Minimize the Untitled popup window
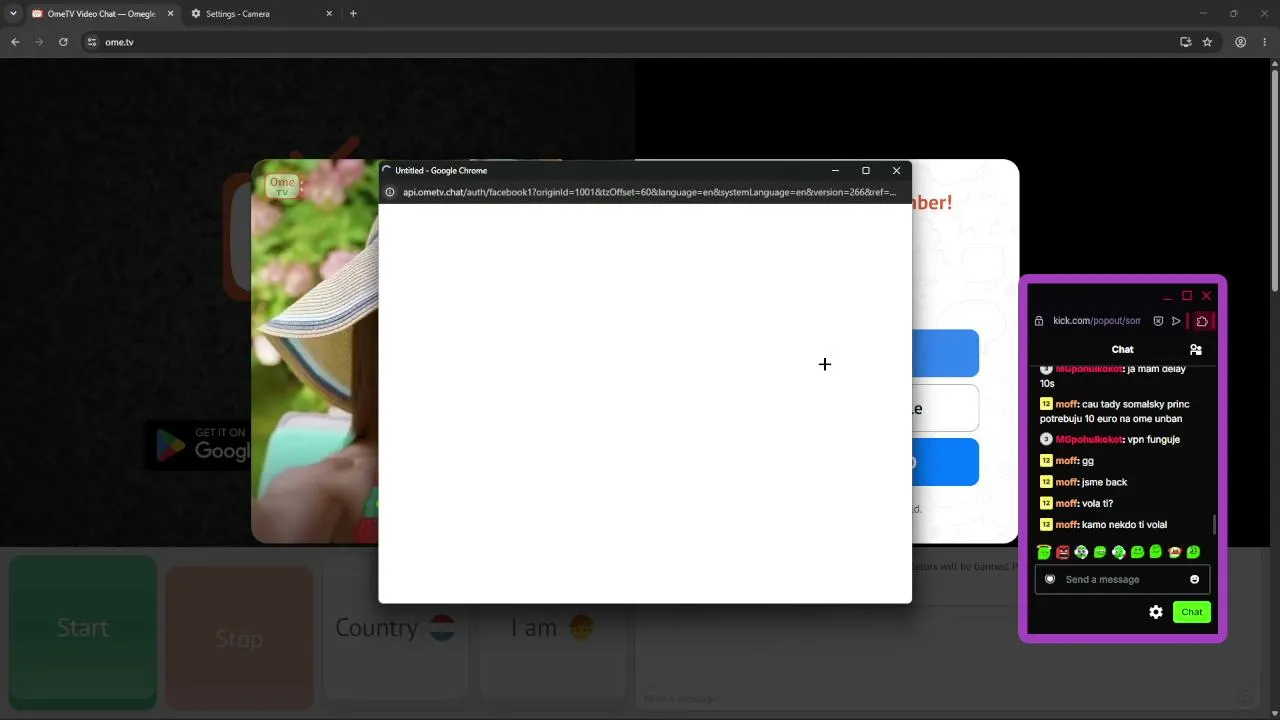 coord(835,171)
